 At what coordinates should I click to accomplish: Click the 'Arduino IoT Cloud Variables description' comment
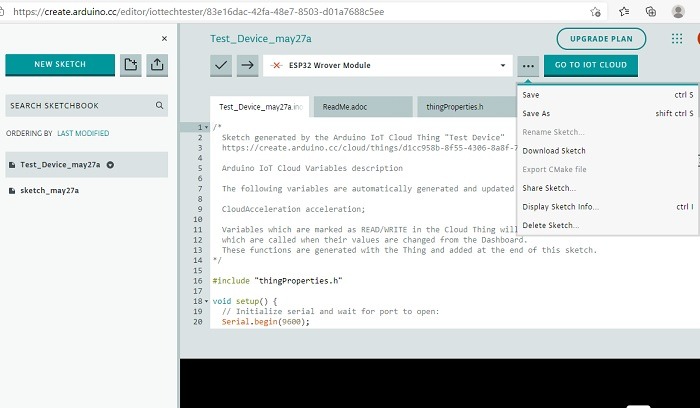pyautogui.click(x=312, y=168)
